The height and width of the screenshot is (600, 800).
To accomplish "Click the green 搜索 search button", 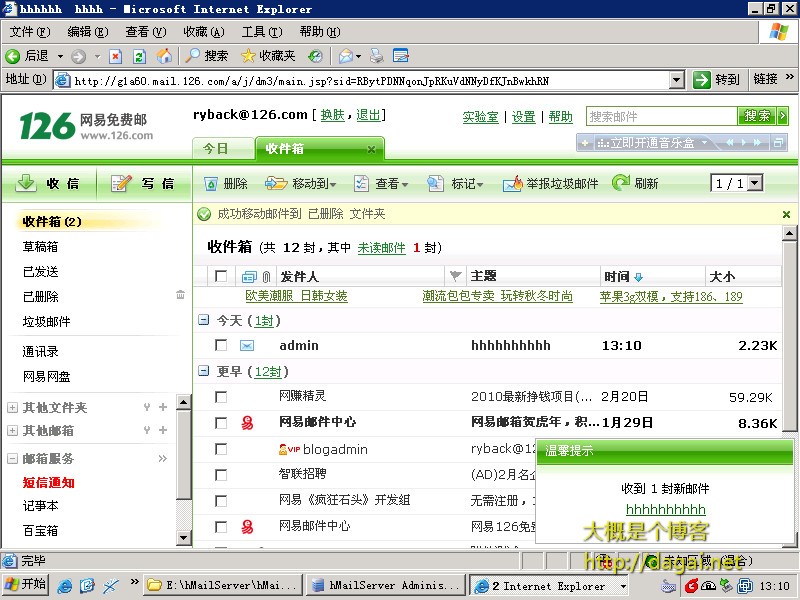I will (x=759, y=116).
